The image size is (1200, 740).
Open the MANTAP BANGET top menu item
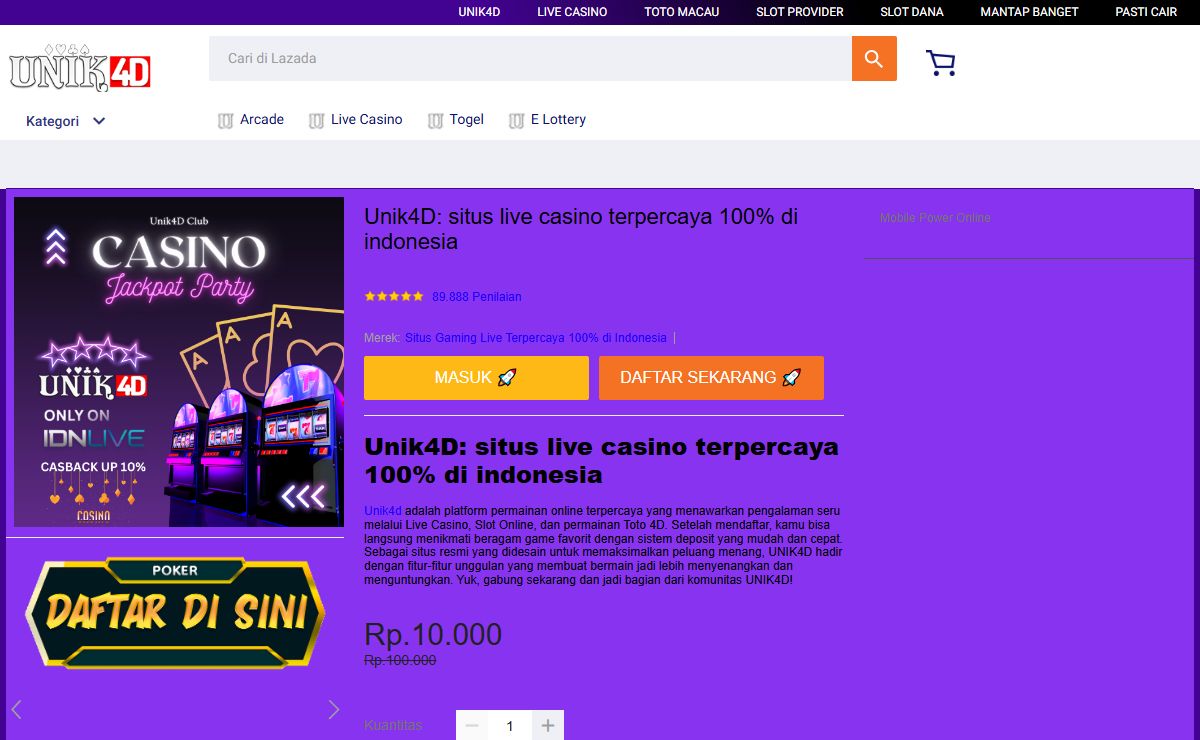pos(1029,12)
